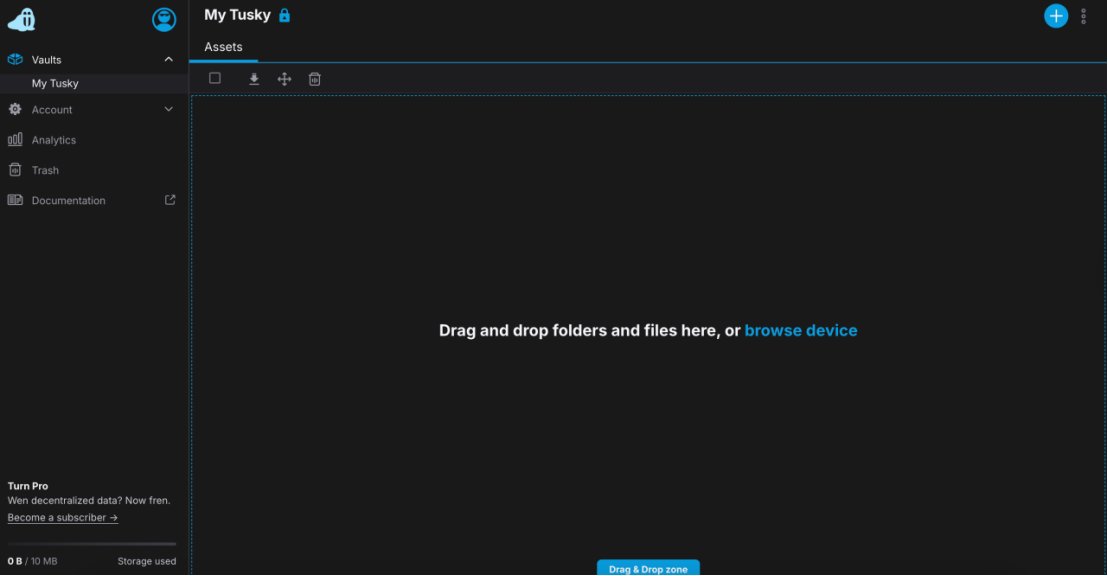Click the Documentation book icon
The image size is (1108, 576).
pos(15,200)
